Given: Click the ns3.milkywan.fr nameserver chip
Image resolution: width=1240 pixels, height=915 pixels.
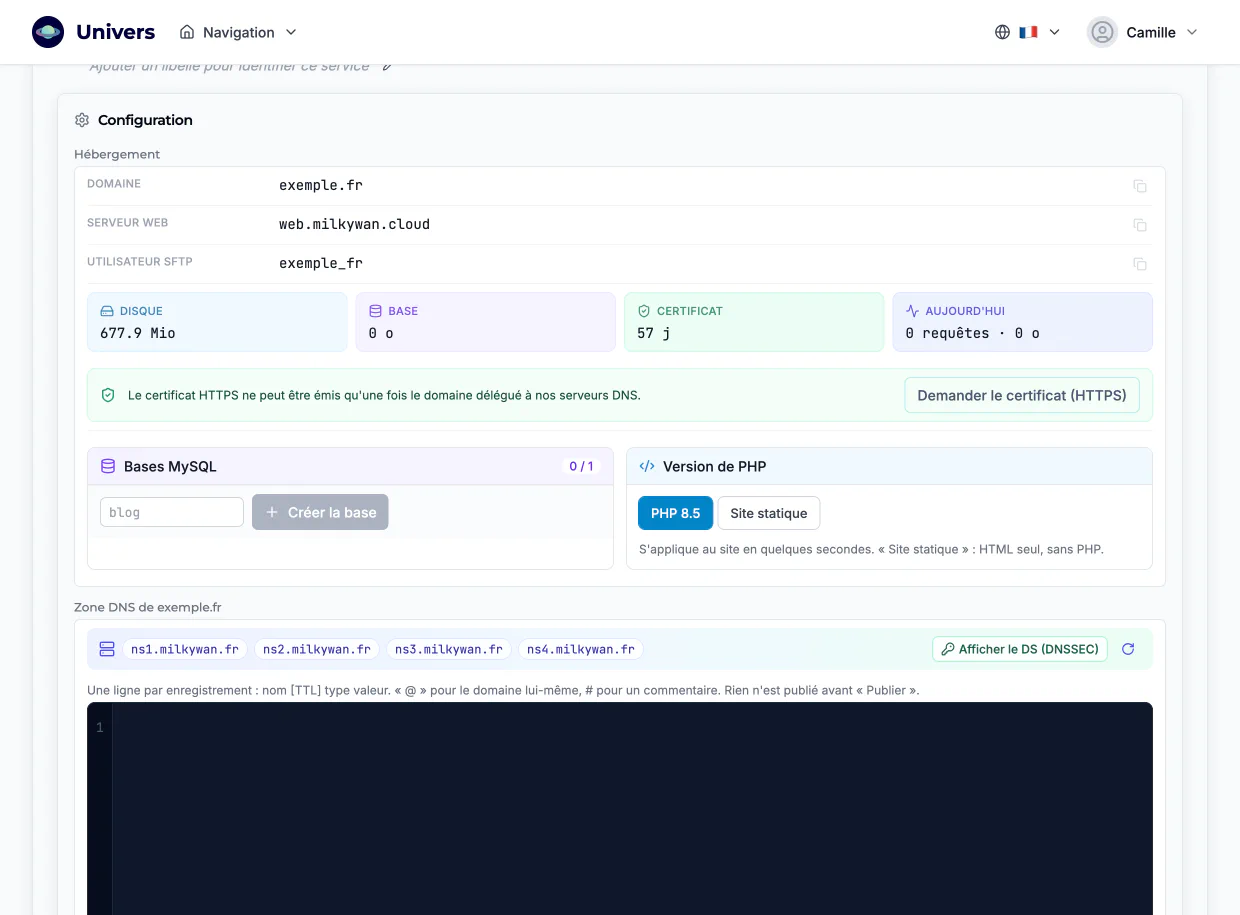Looking at the screenshot, I should click(449, 649).
